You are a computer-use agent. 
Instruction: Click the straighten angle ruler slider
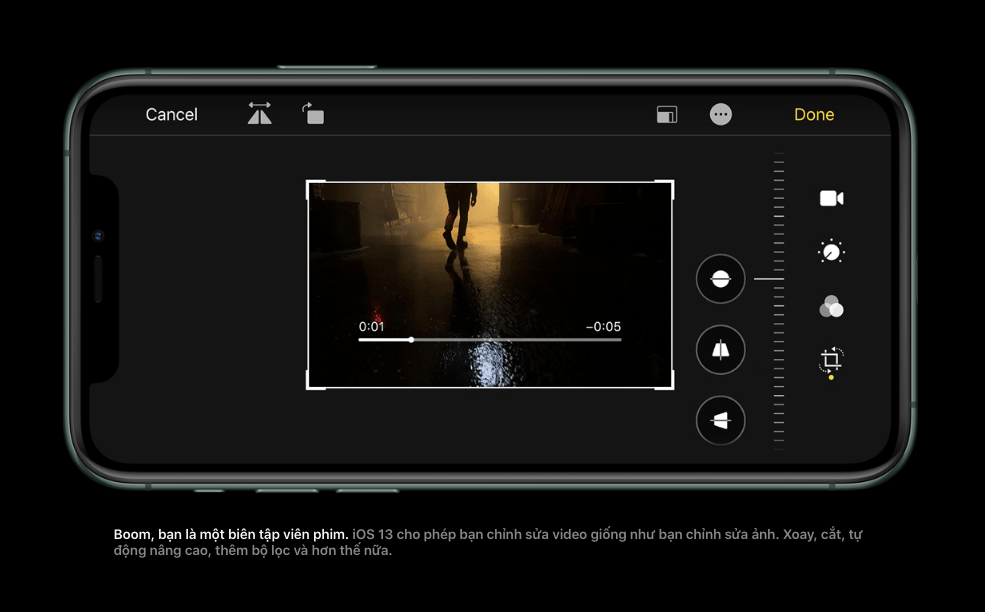pos(778,301)
